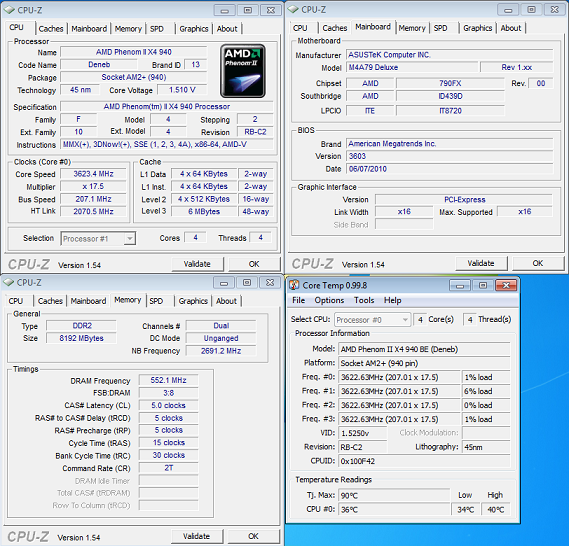Click the CPU #0 temperature 36°C
The width and height of the screenshot is (569, 546).
[394, 510]
